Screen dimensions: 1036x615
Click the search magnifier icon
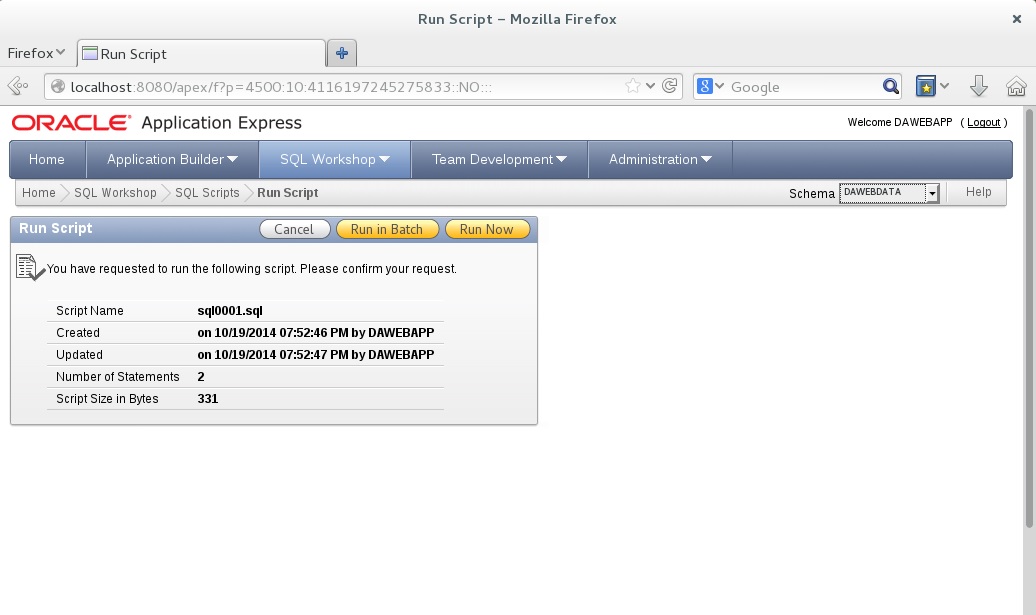890,87
